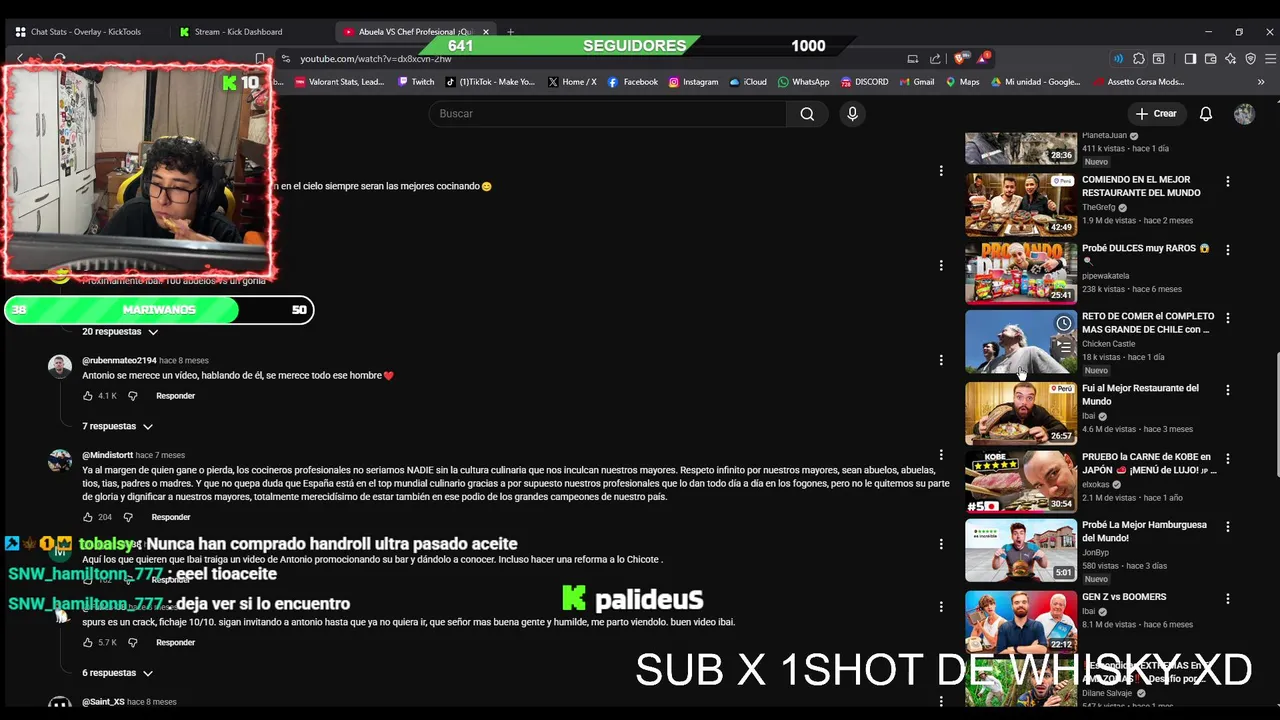The image size is (1280, 720).
Task: Like the comment with 5.7K likes
Action: [x=88, y=642]
